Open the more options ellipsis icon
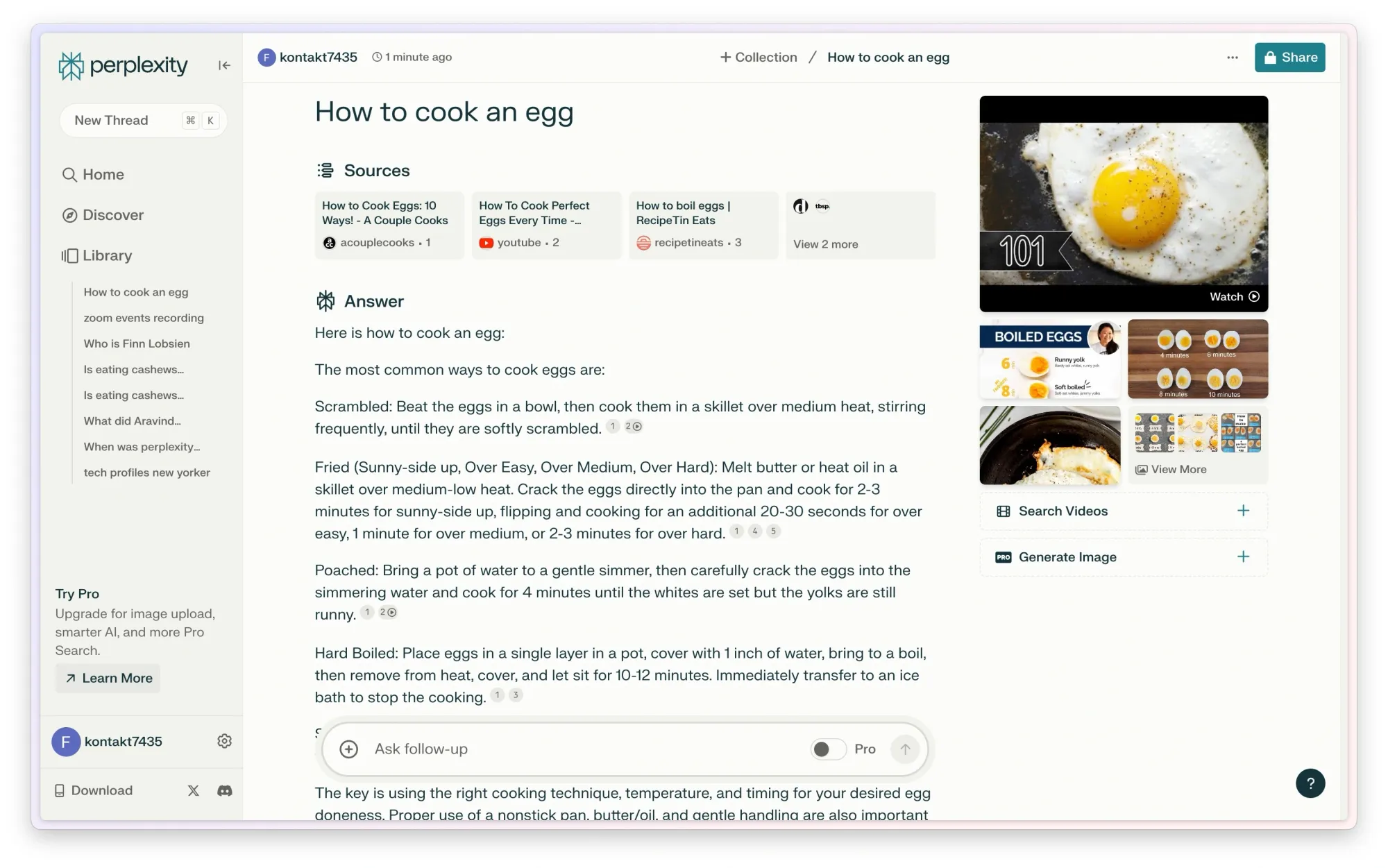 click(1231, 57)
